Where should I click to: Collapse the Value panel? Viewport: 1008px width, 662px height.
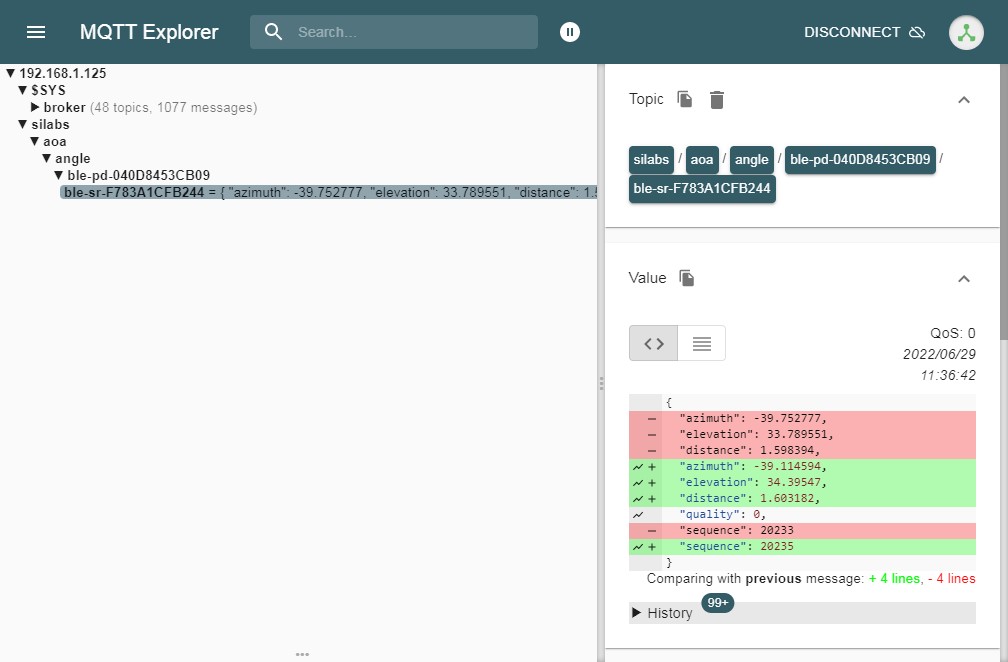pos(964,278)
